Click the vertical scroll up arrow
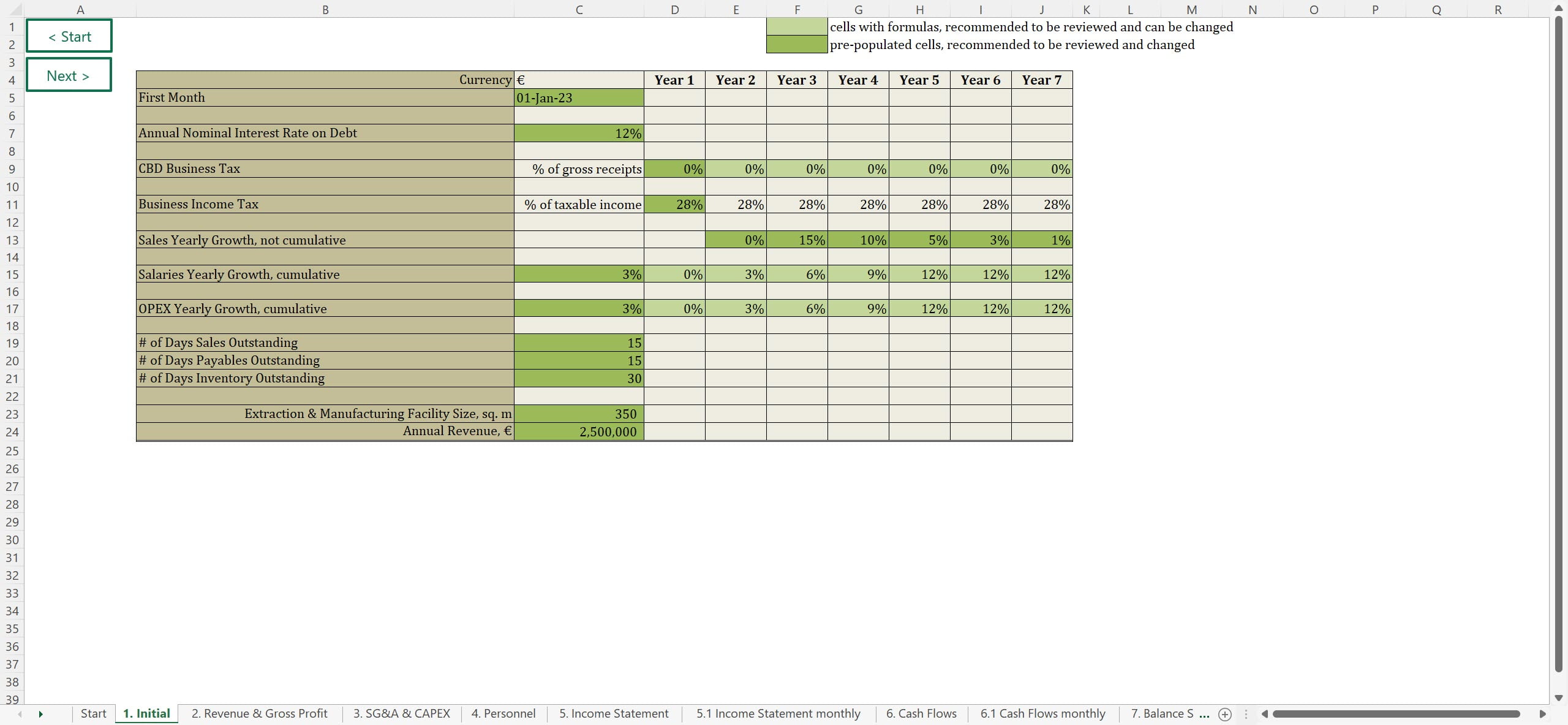This screenshot has width=1568, height=725. pos(1559,9)
